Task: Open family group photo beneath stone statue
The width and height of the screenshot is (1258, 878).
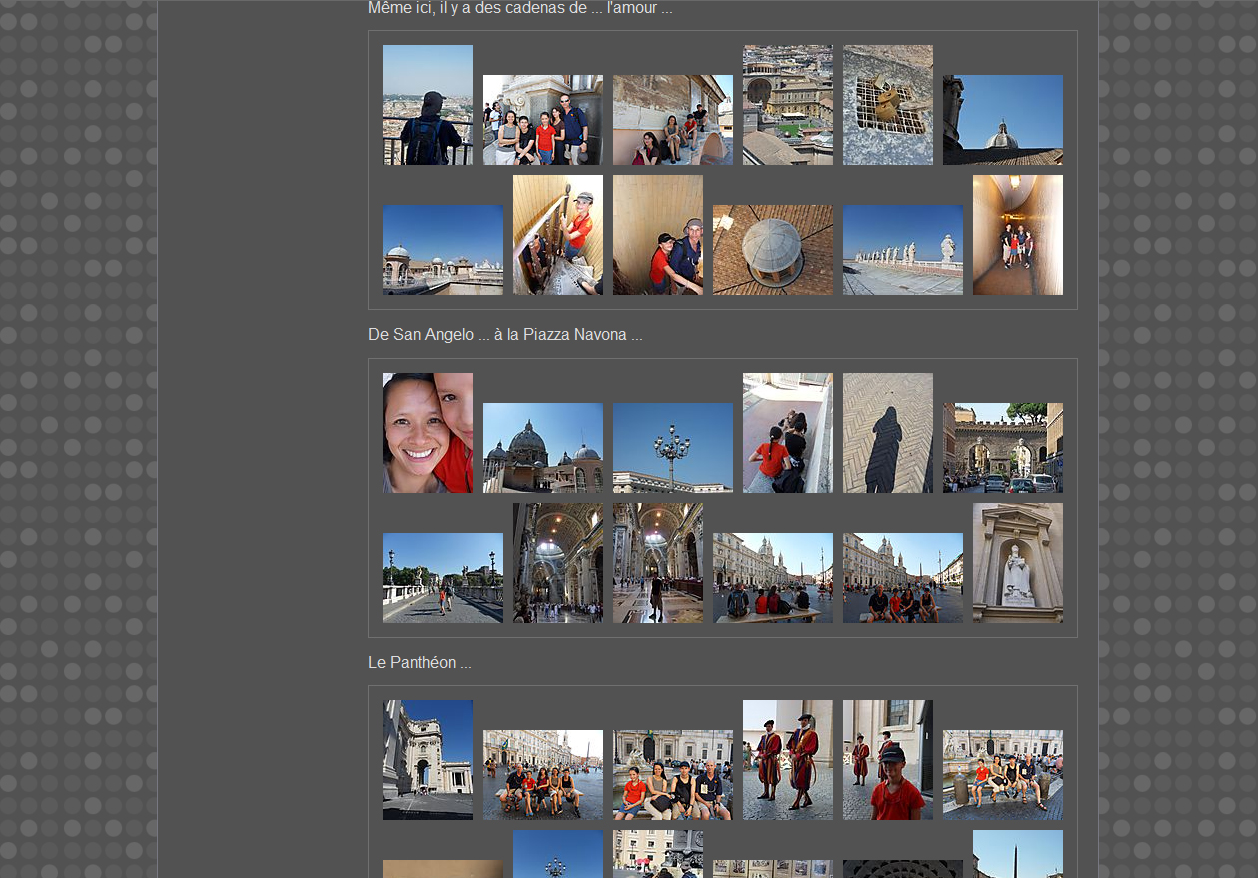Action: point(542,120)
